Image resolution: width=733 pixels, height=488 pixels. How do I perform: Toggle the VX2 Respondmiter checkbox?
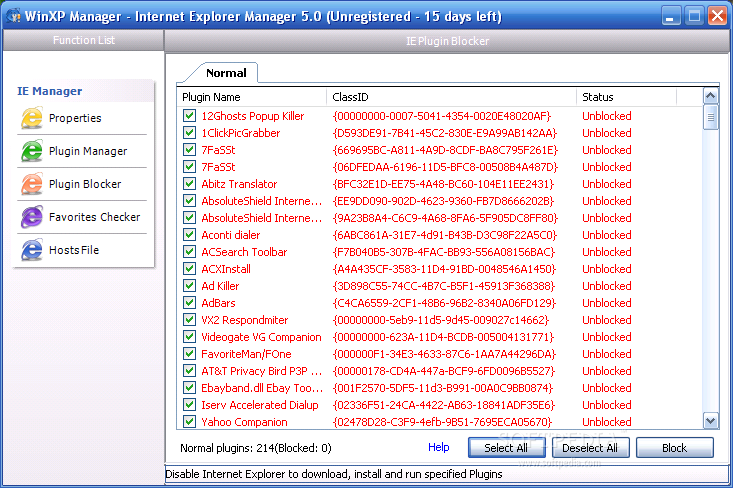click(x=189, y=320)
